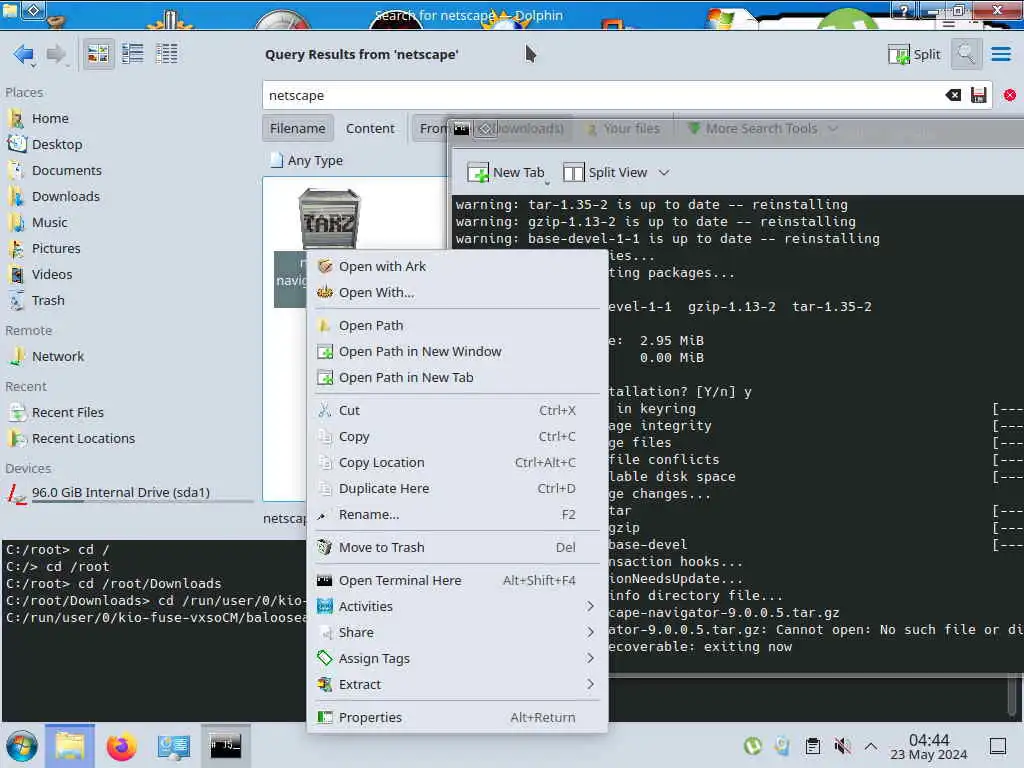Open the Dolphin hamburger menu
1024x768 pixels.
tap(1001, 54)
